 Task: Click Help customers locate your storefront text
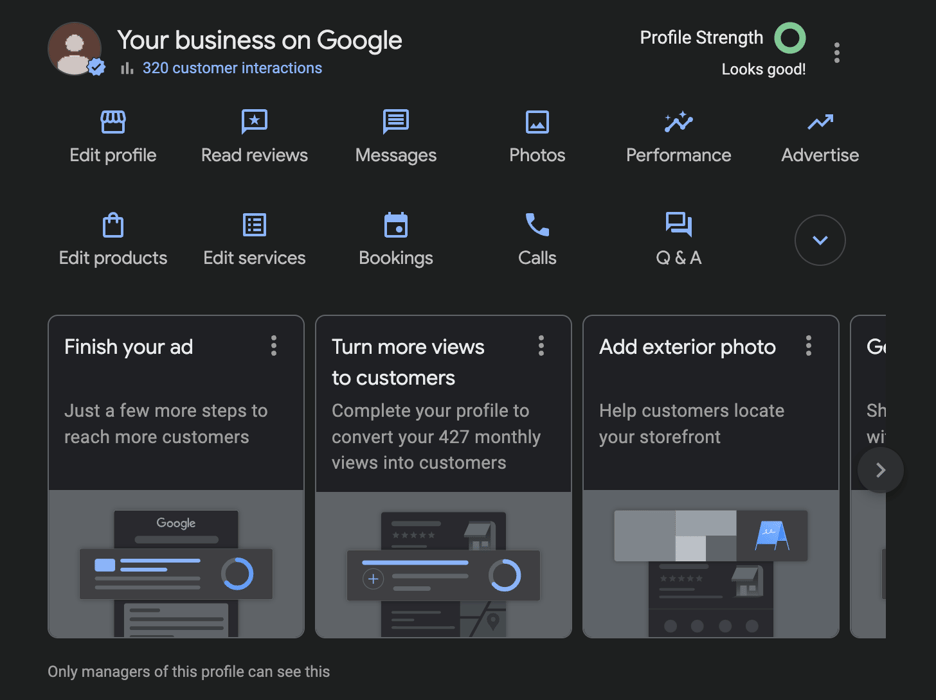[692, 424]
